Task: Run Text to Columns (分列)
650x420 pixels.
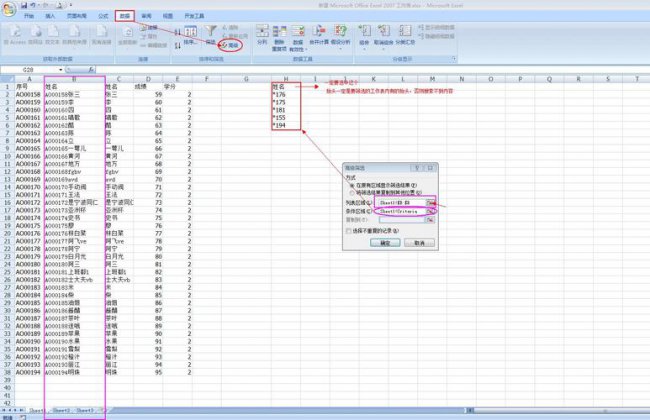Action: click(x=262, y=35)
